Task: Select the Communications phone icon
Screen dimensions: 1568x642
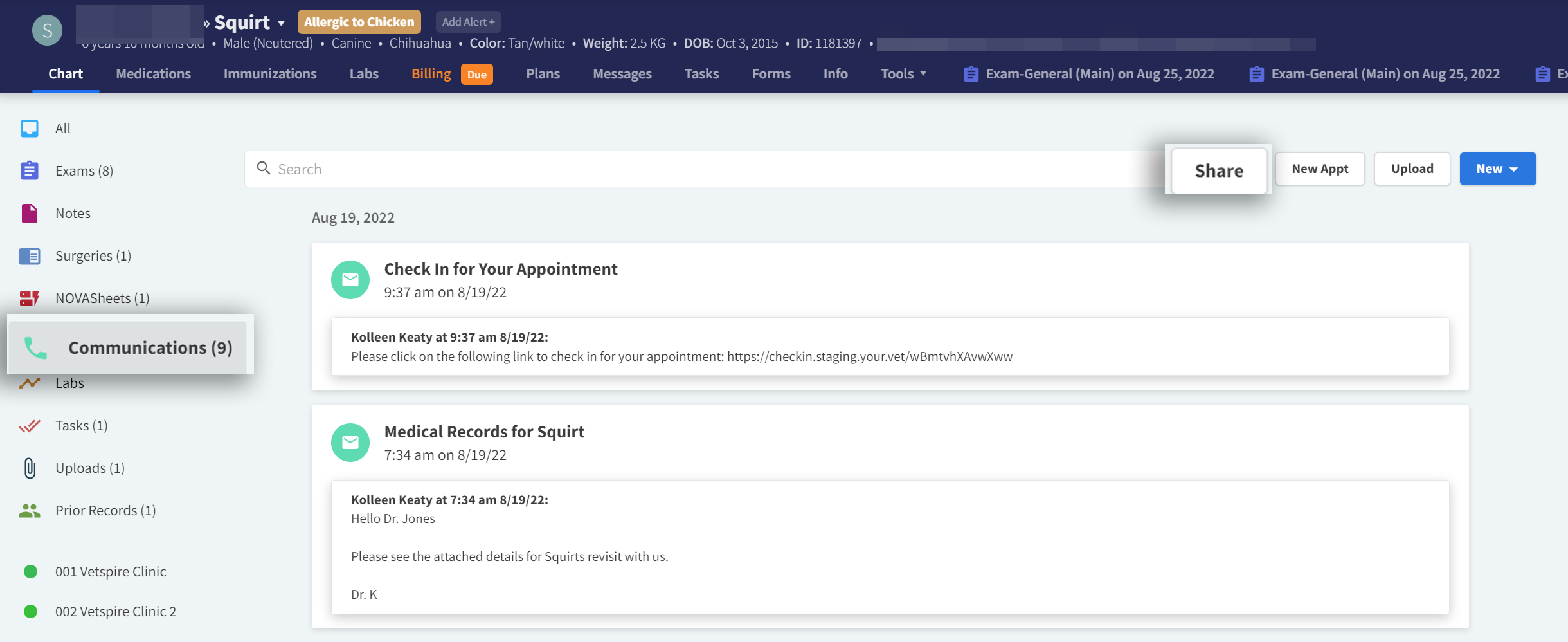Action: click(35, 347)
